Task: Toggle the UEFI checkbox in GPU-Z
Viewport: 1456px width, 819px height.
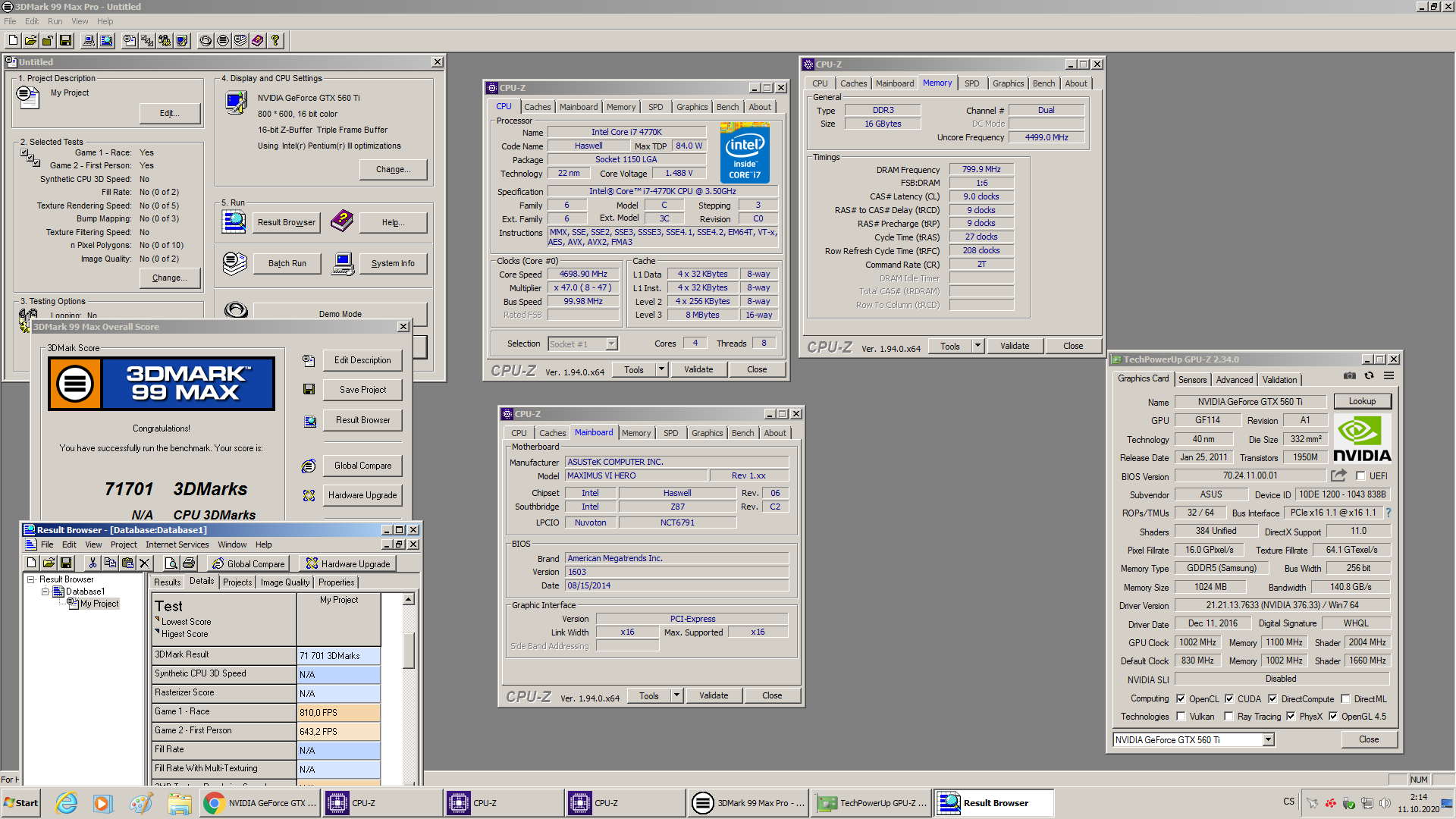Action: 1360,476
